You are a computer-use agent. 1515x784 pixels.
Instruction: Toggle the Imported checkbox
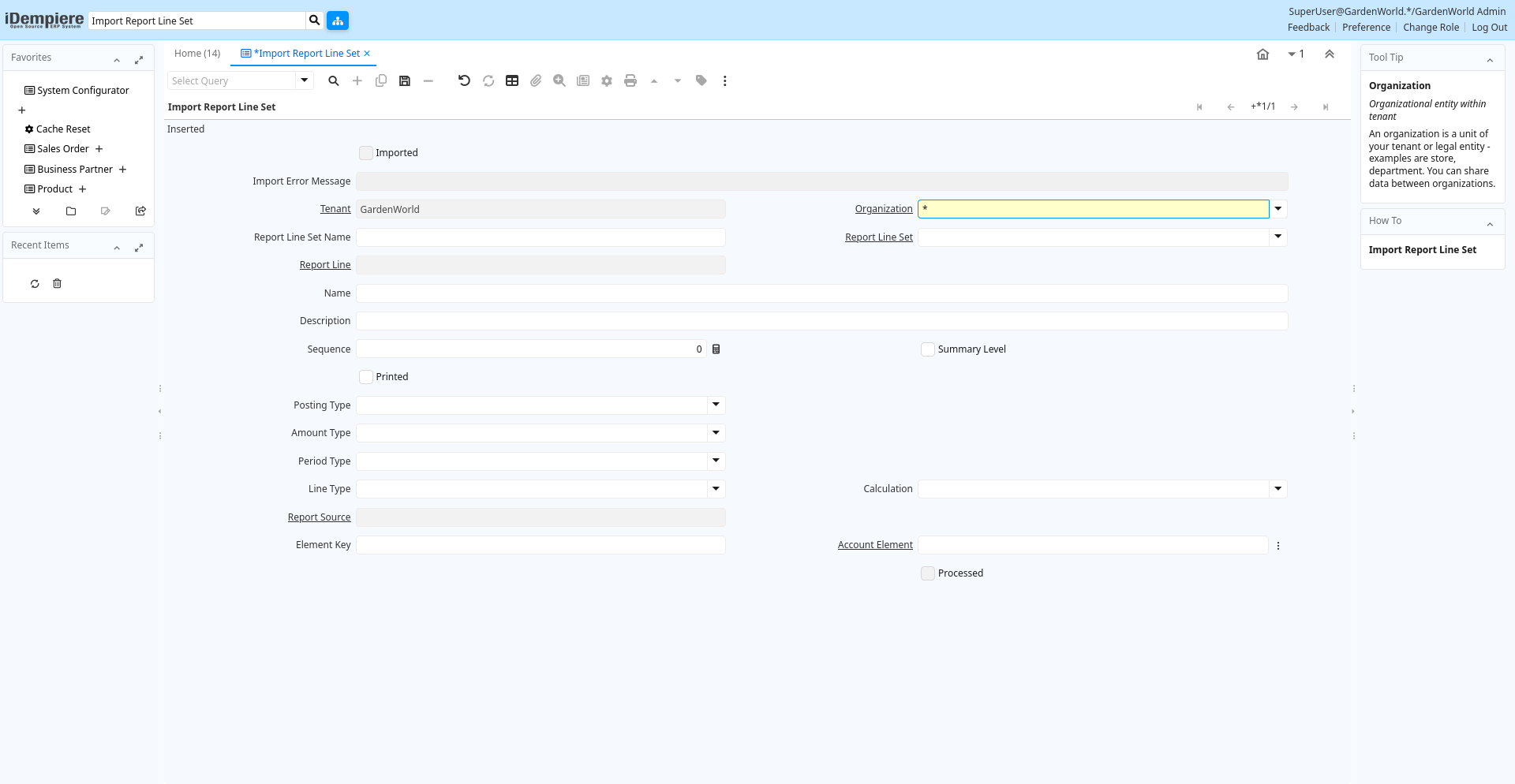[366, 153]
